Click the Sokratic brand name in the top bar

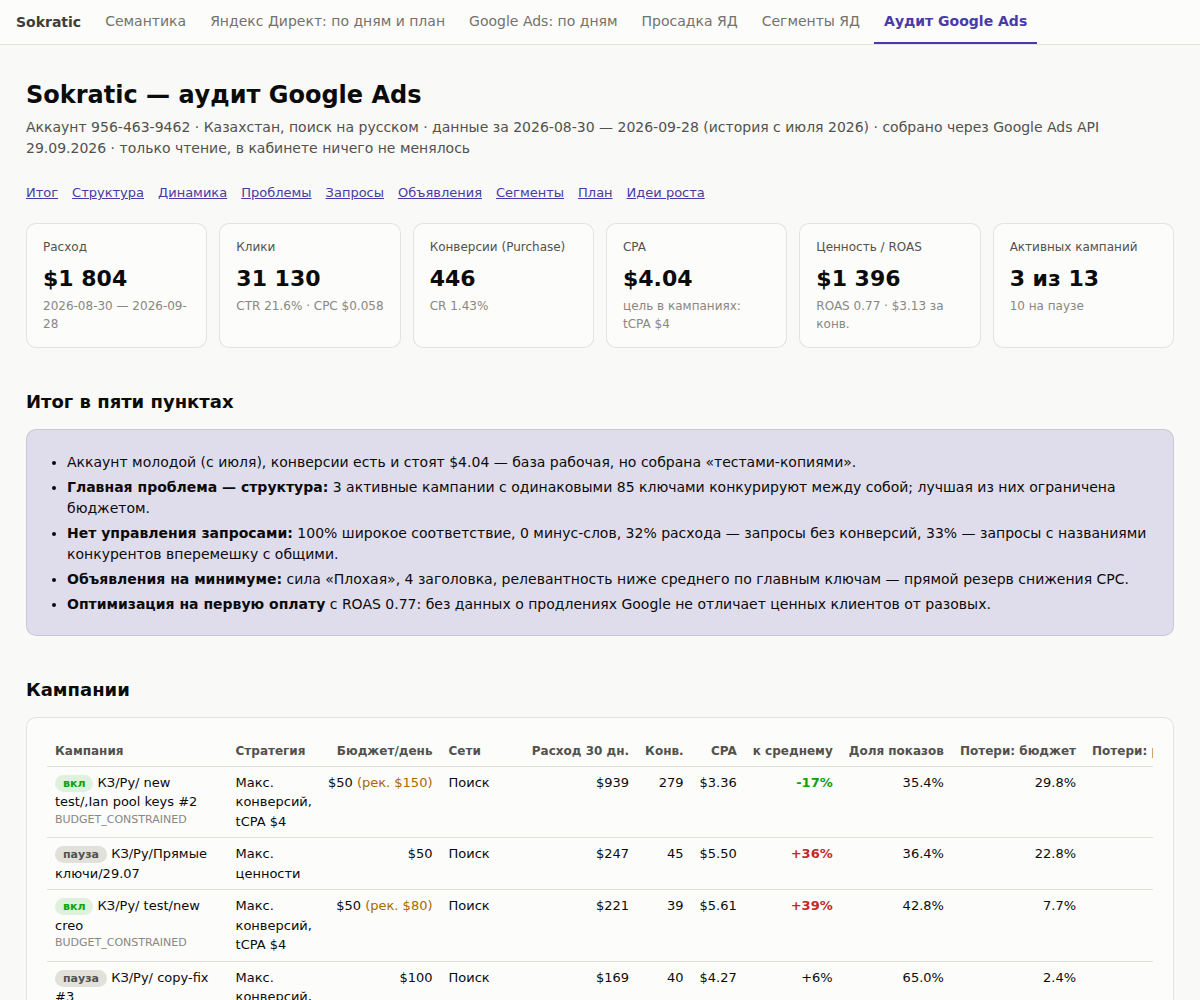[x=48, y=21]
